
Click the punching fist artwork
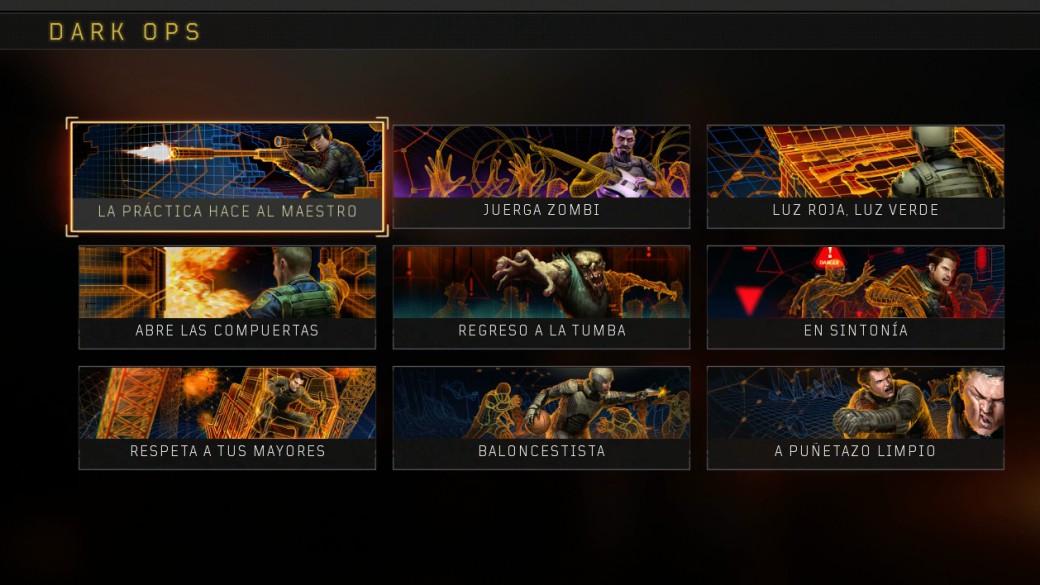856,403
